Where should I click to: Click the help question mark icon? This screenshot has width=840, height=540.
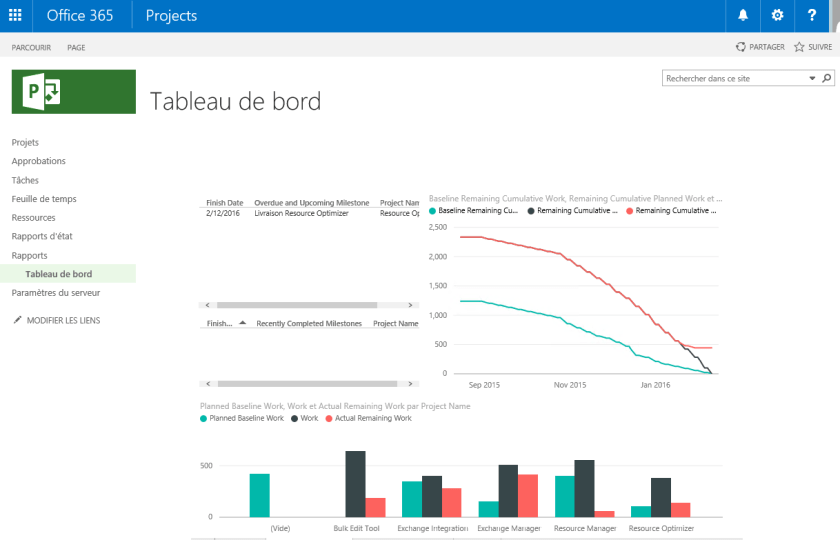(x=812, y=15)
